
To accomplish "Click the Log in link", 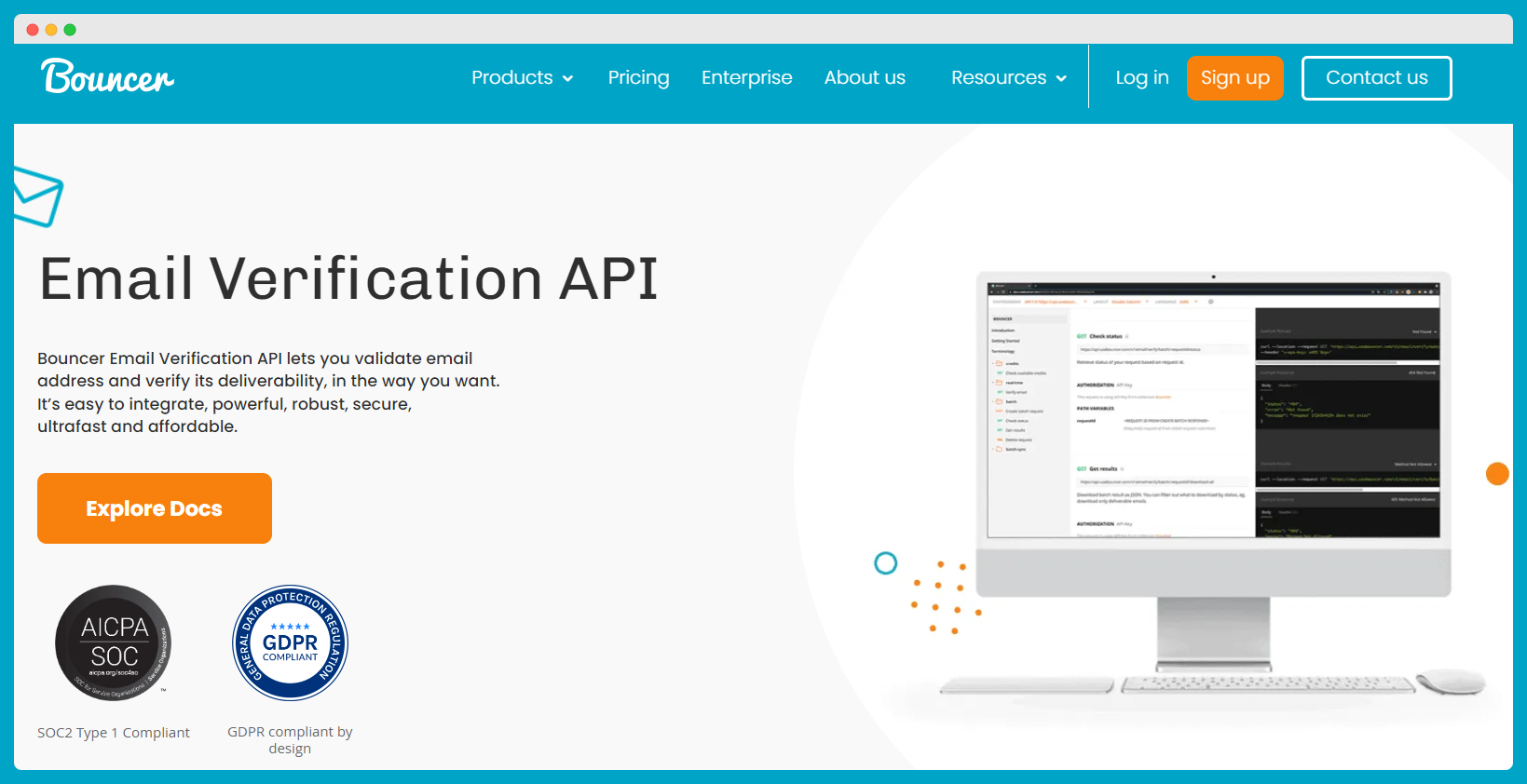I will 1141,78.
